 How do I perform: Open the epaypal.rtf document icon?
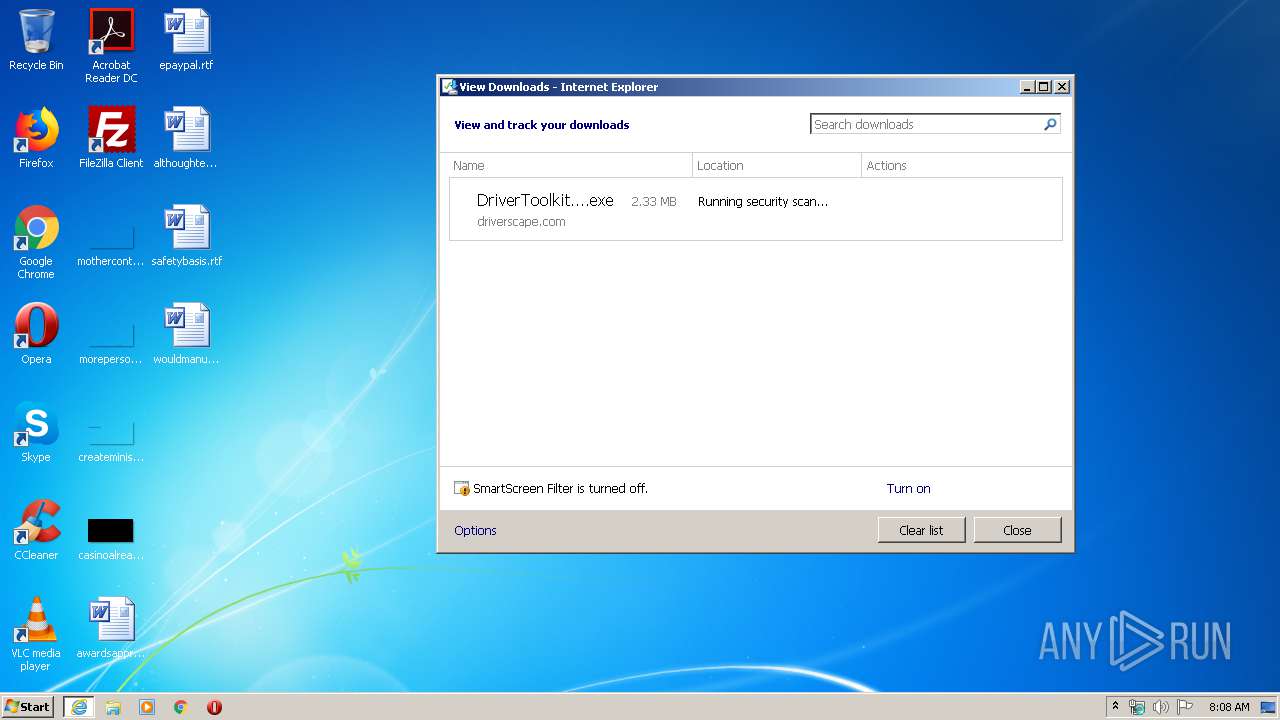(x=186, y=40)
